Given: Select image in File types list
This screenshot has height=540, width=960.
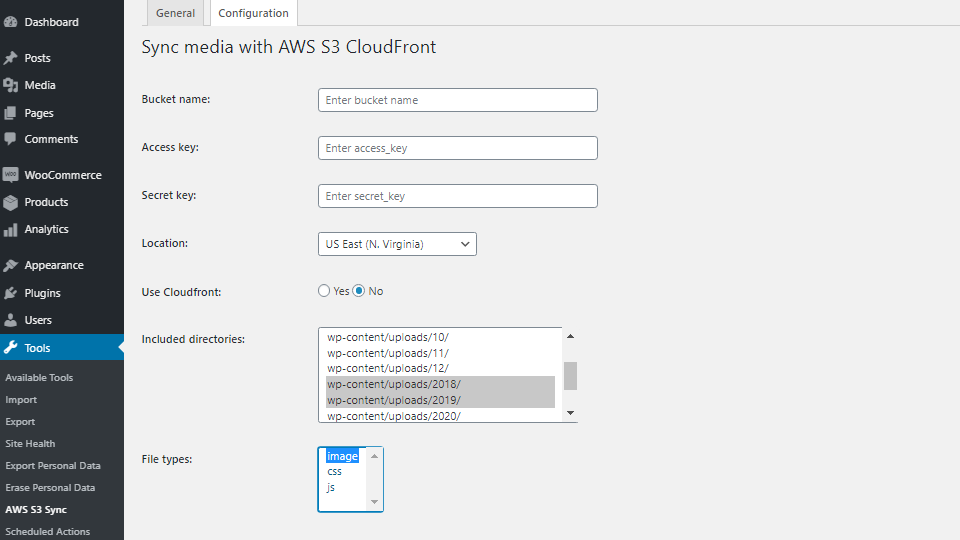Looking at the screenshot, I should [342, 456].
